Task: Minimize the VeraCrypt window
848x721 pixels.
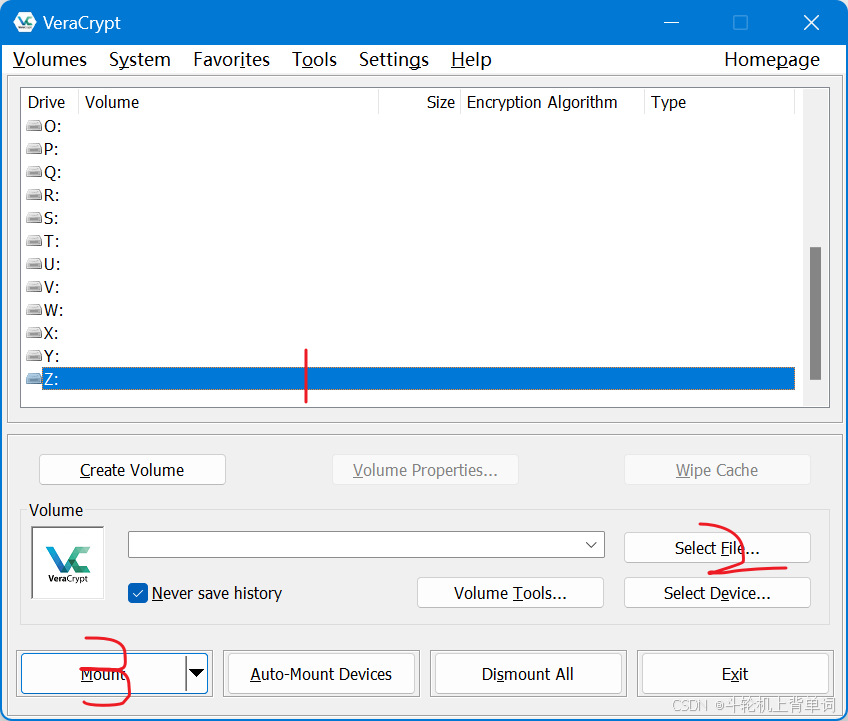Action: click(x=671, y=23)
